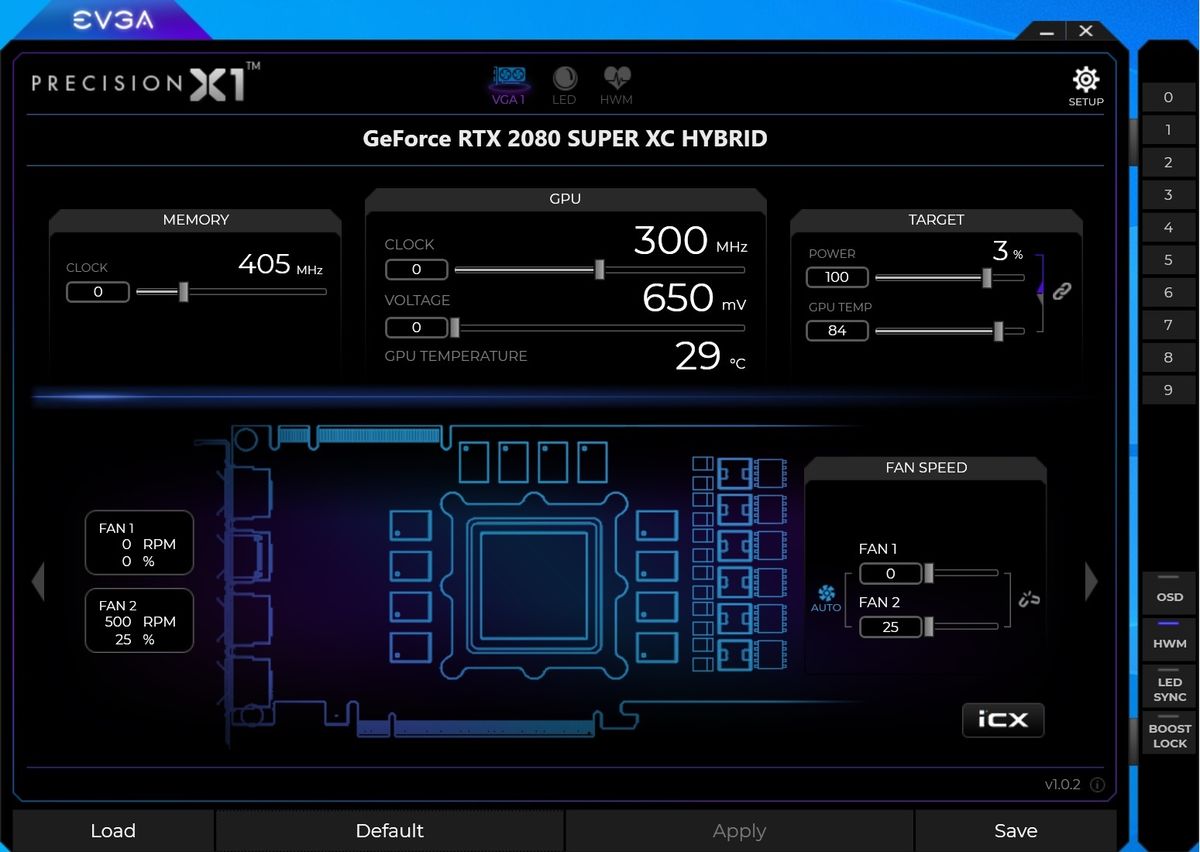The image size is (1200, 852).
Task: Click the power target slider handle
Action: 987,277
